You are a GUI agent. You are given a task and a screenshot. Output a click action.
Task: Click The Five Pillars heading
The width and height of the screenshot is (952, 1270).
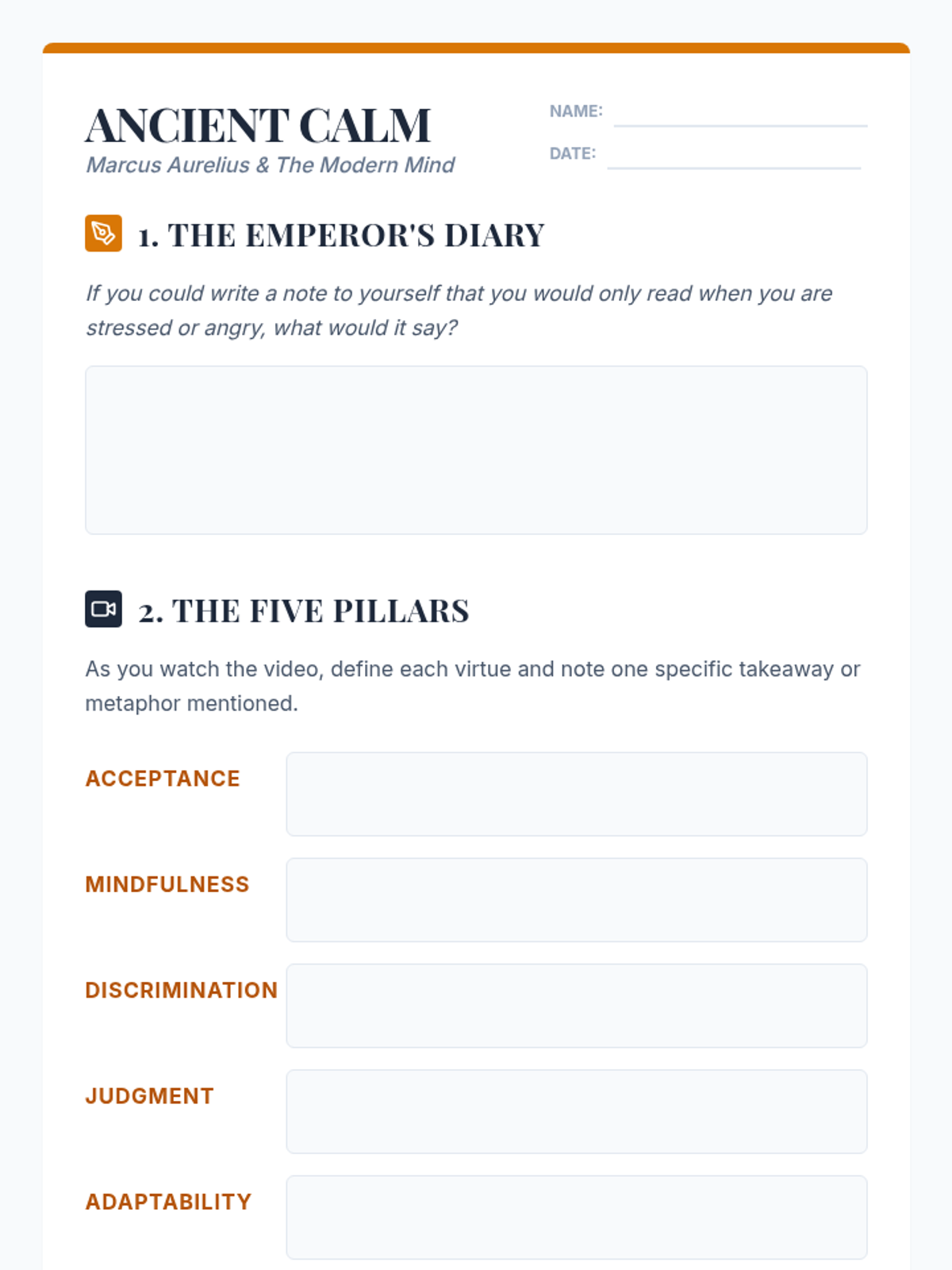click(304, 611)
